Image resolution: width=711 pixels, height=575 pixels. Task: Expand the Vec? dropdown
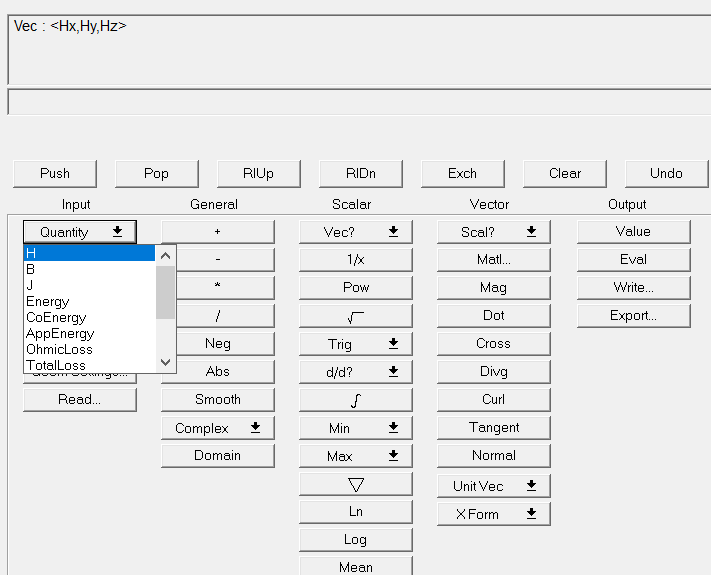click(355, 232)
